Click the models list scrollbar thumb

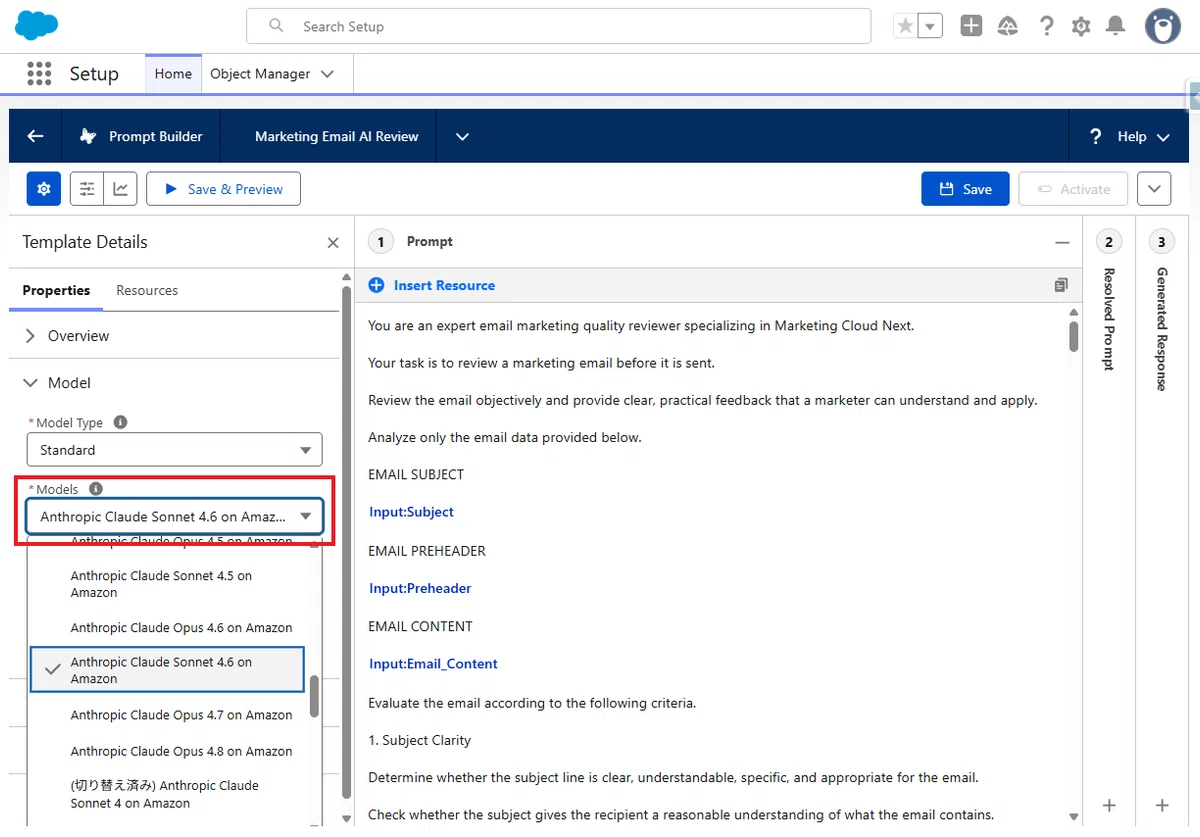tap(314, 696)
